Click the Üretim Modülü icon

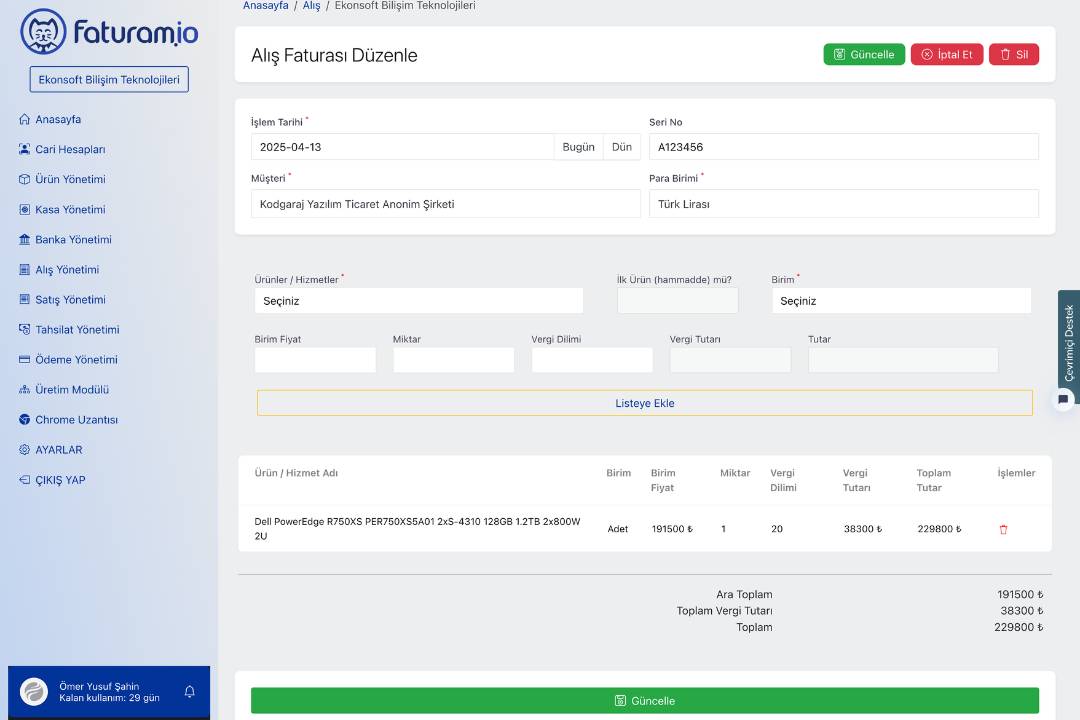[x=24, y=389]
